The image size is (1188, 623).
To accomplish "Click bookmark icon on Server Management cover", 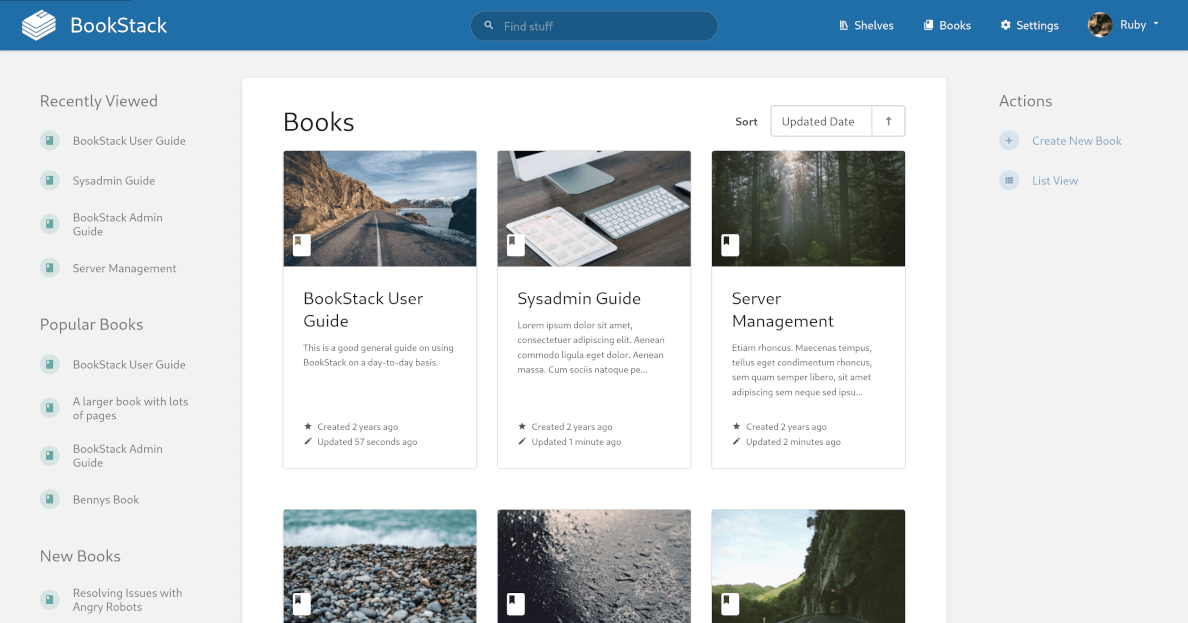I will pos(730,245).
